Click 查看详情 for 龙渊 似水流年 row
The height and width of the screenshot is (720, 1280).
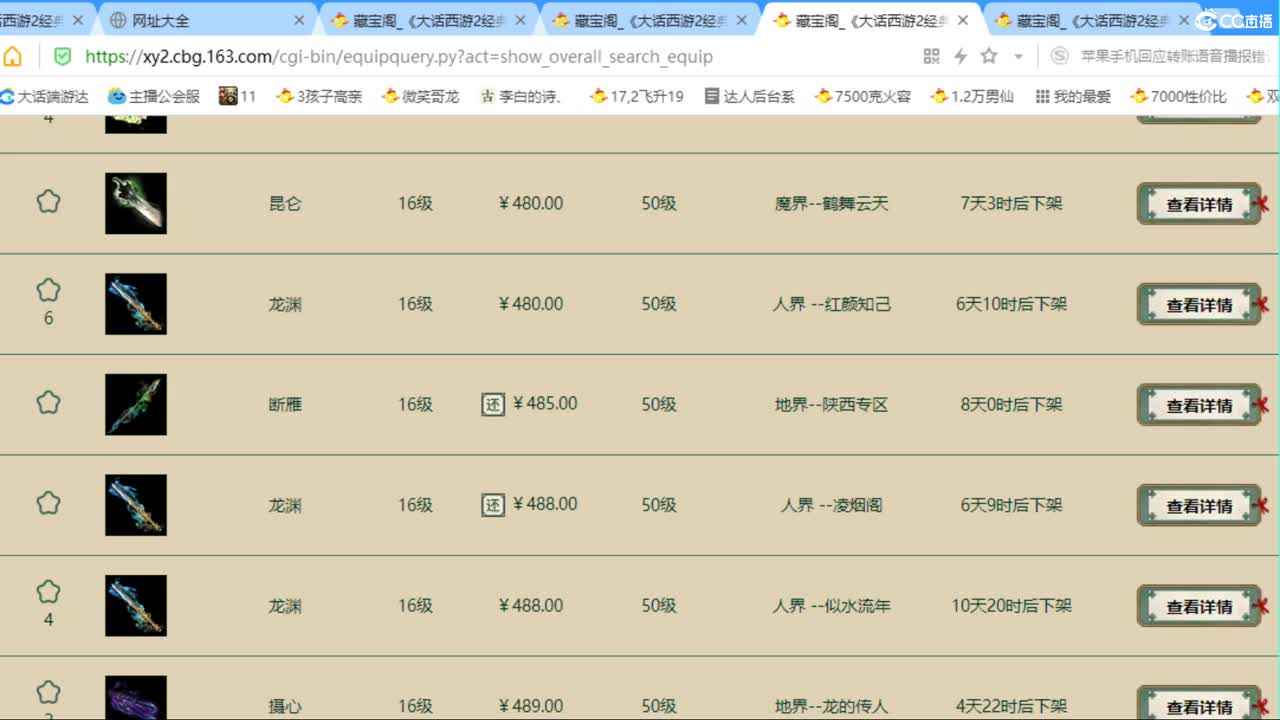(x=1199, y=606)
